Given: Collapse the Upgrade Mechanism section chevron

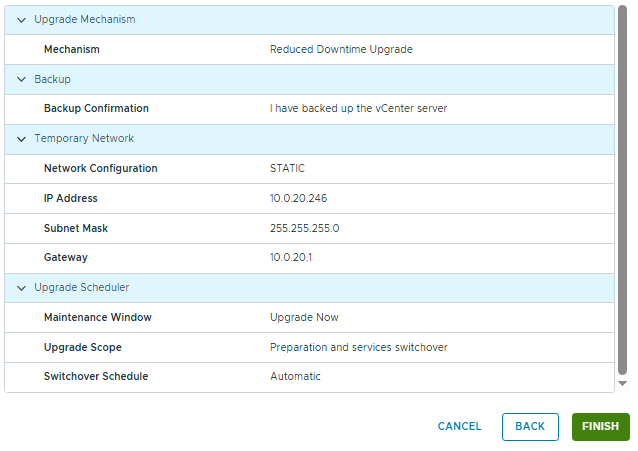Looking at the screenshot, I should click(x=21, y=20).
